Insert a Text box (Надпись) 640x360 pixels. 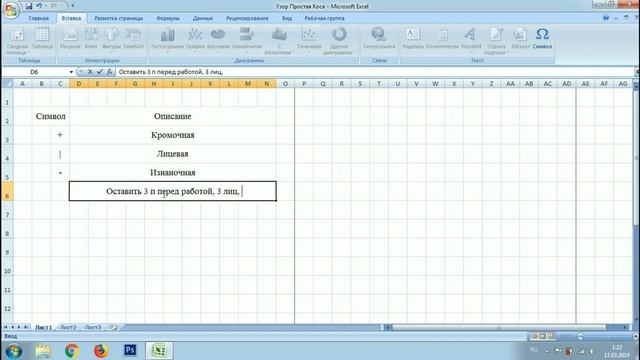tap(413, 39)
